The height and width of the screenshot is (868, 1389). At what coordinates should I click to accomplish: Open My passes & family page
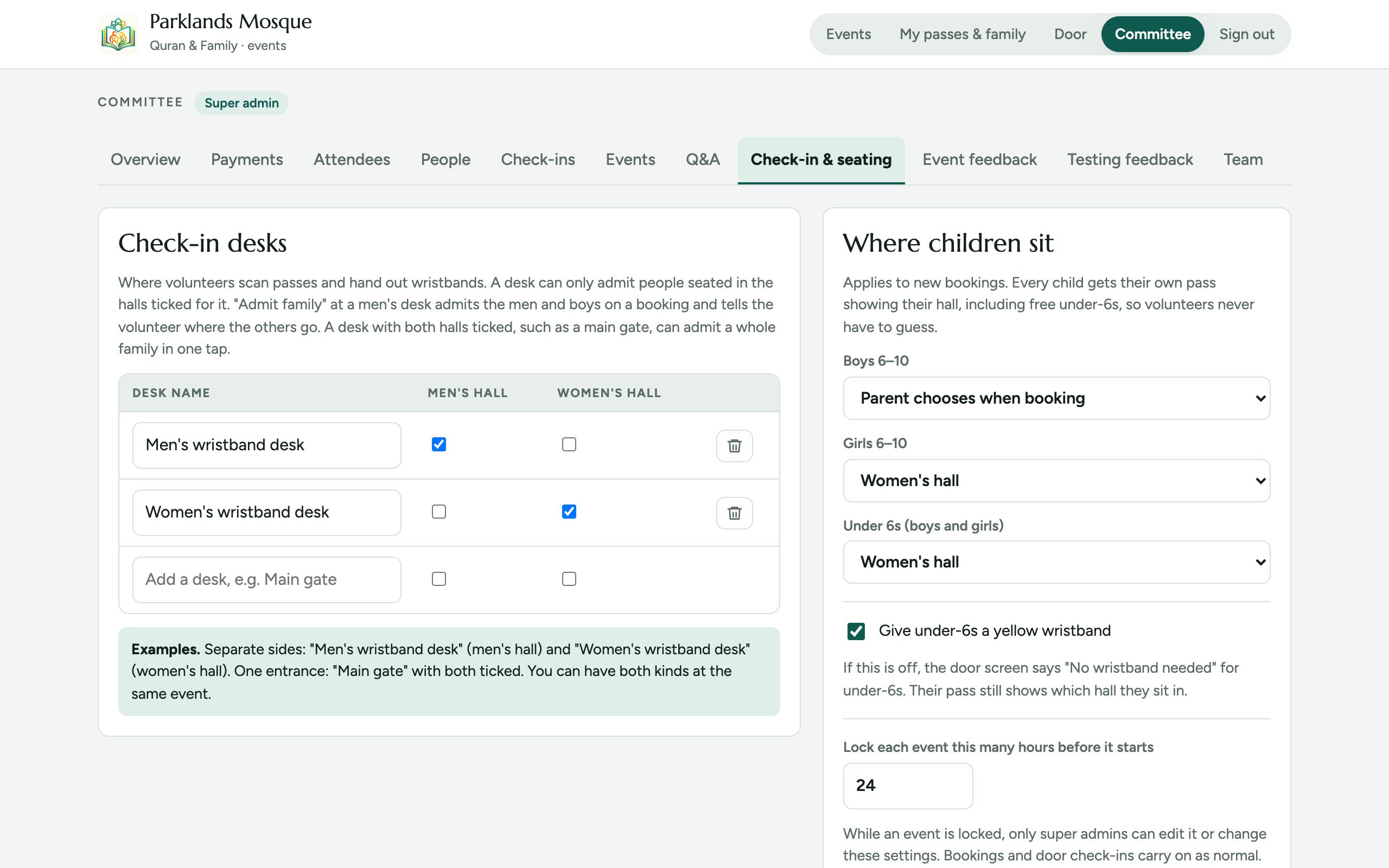click(x=962, y=34)
